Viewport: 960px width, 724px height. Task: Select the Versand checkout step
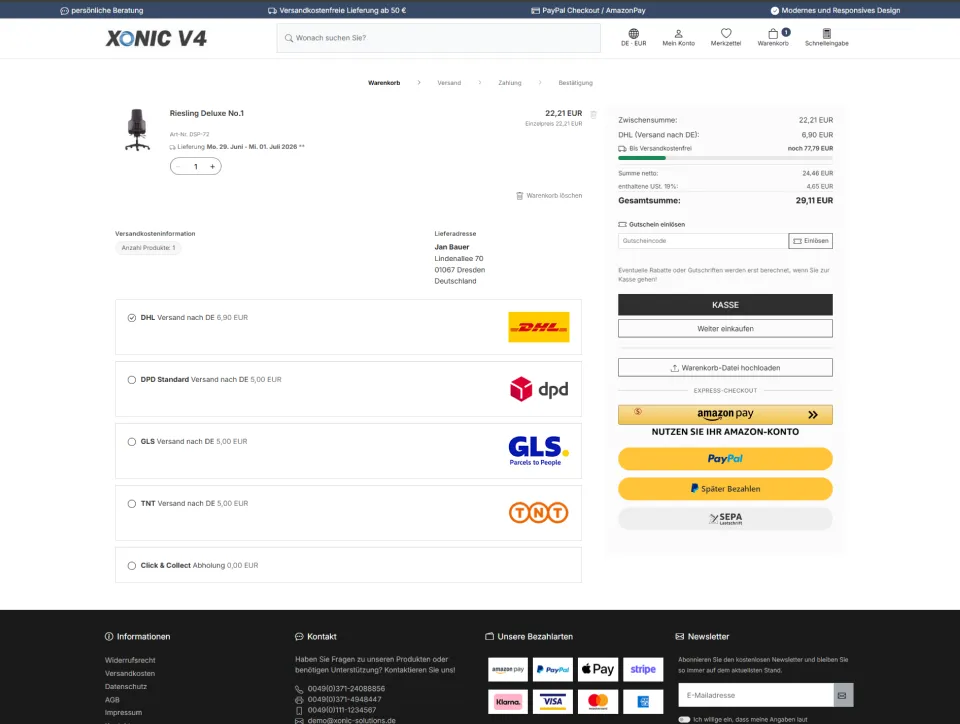pyautogui.click(x=449, y=83)
